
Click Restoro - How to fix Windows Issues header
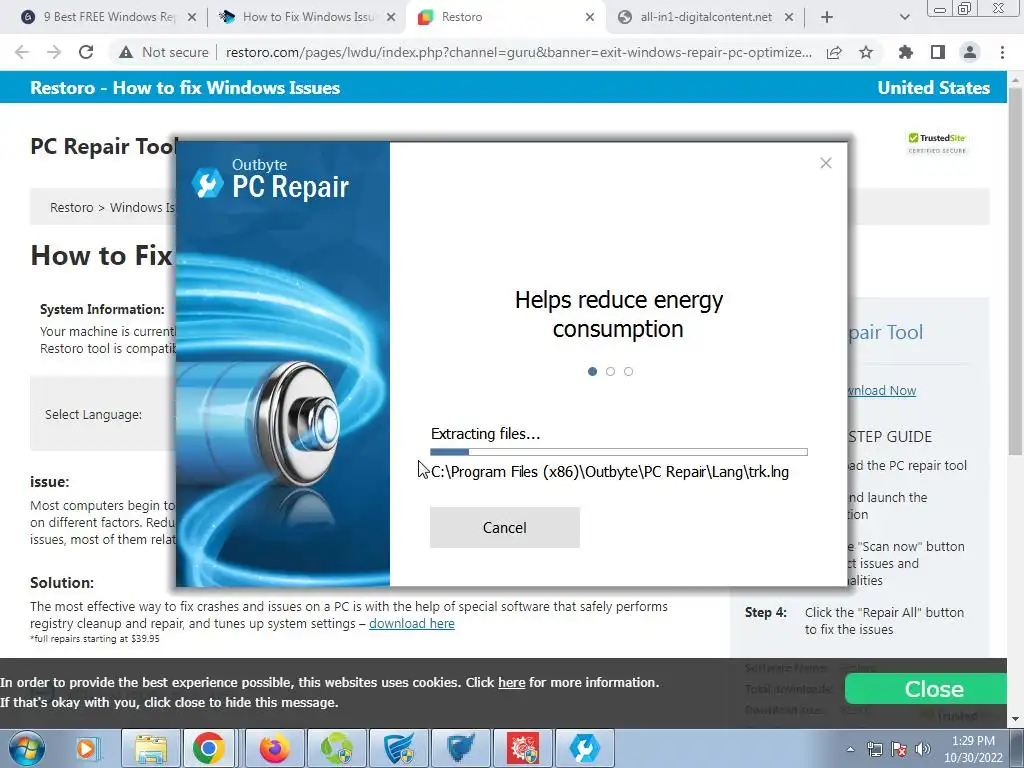185,88
